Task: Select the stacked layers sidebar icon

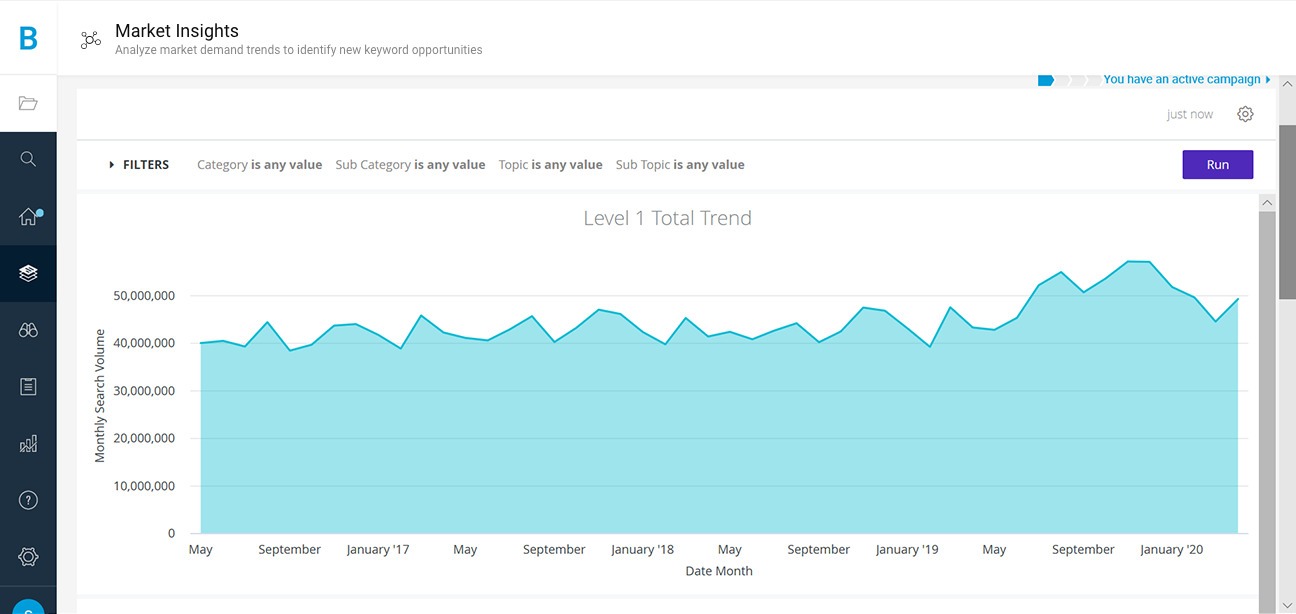Action: tap(28, 273)
